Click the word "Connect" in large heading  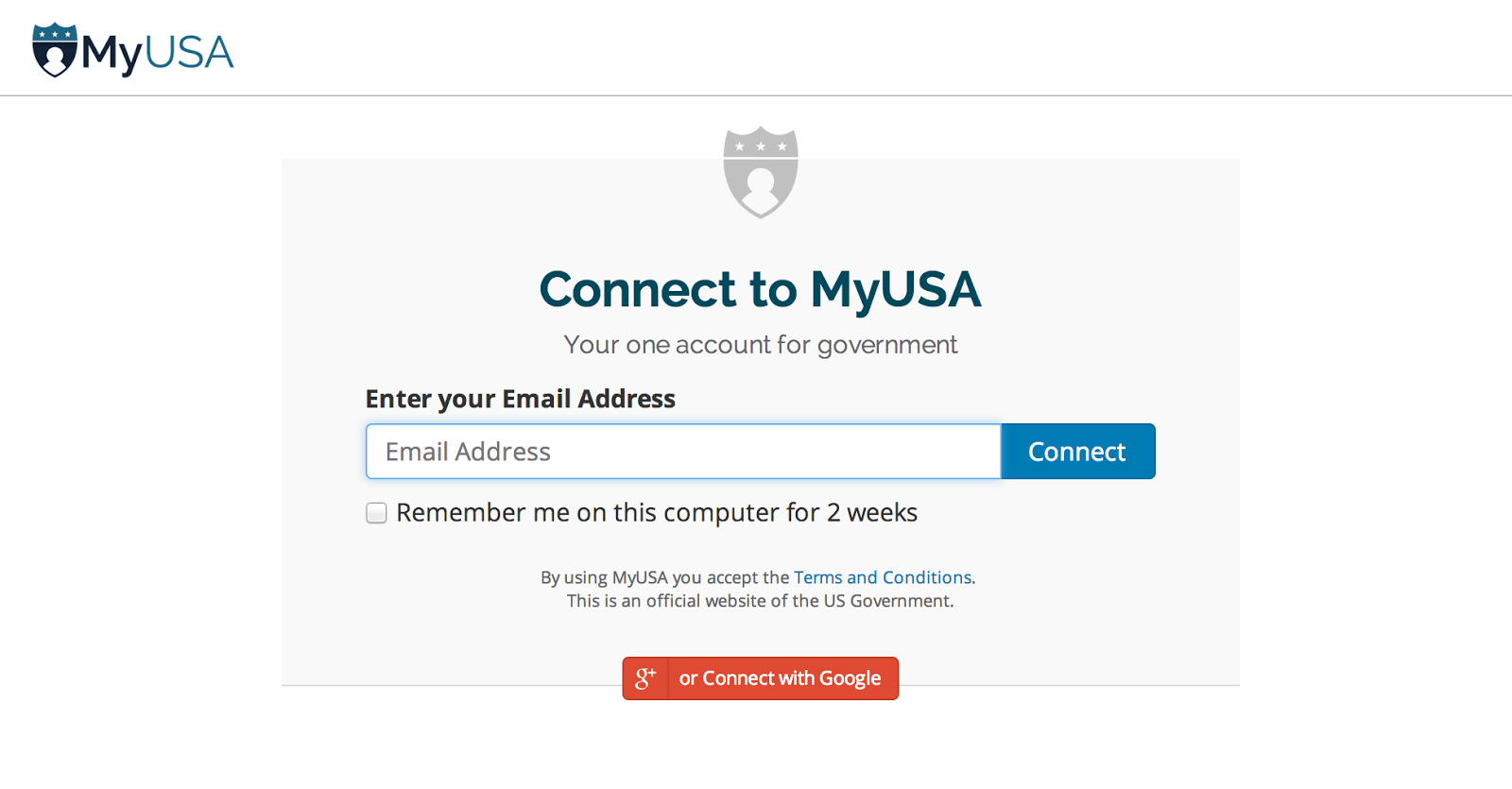pos(637,289)
